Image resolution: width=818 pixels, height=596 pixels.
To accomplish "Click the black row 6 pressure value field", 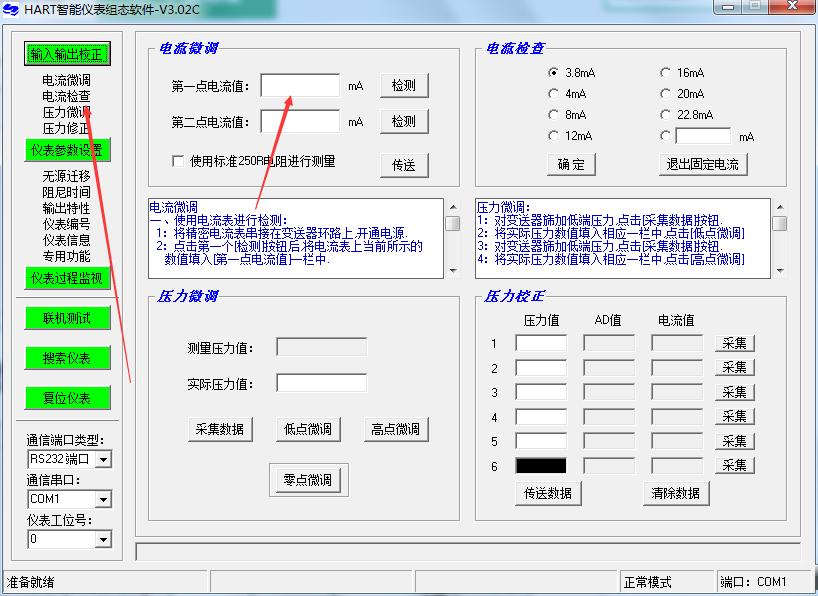I will (x=540, y=466).
